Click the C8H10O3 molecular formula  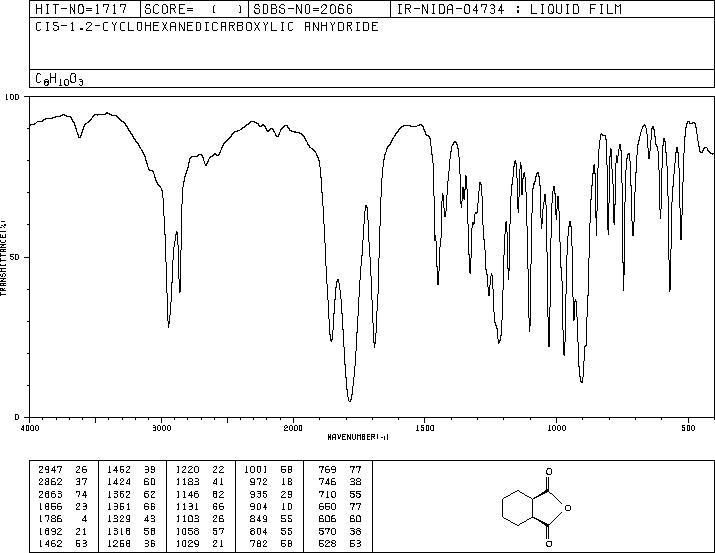(x=59, y=79)
